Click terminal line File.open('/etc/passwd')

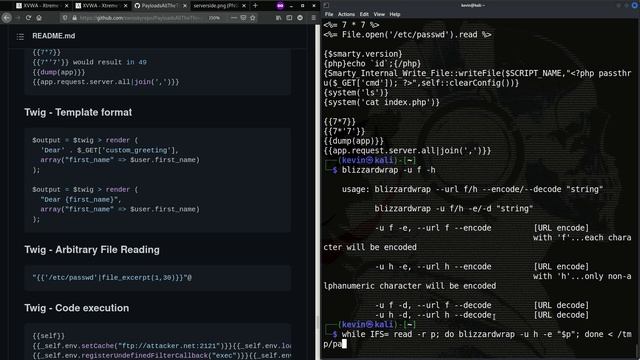point(407,35)
